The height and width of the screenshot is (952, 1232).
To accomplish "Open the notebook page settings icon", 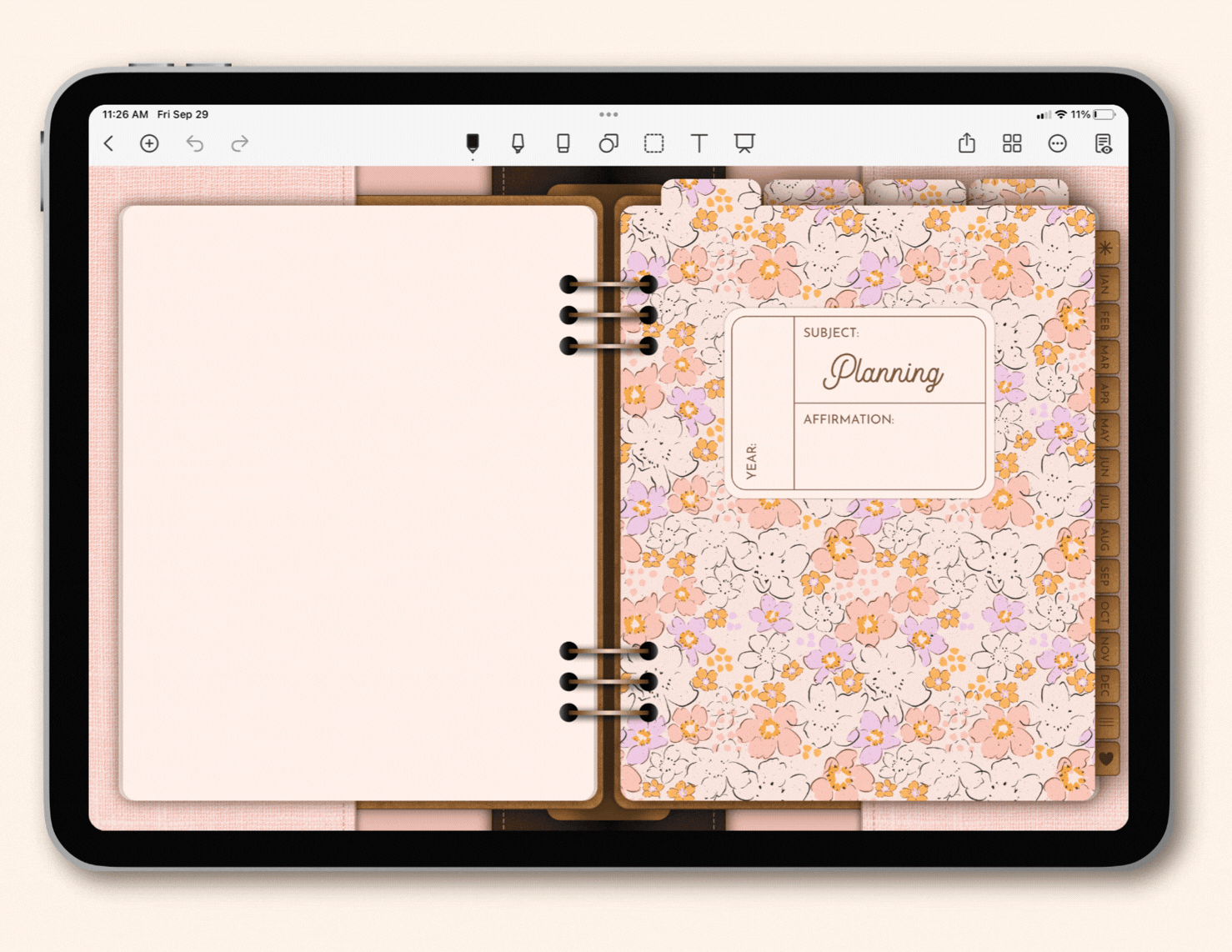I will [x=1103, y=143].
